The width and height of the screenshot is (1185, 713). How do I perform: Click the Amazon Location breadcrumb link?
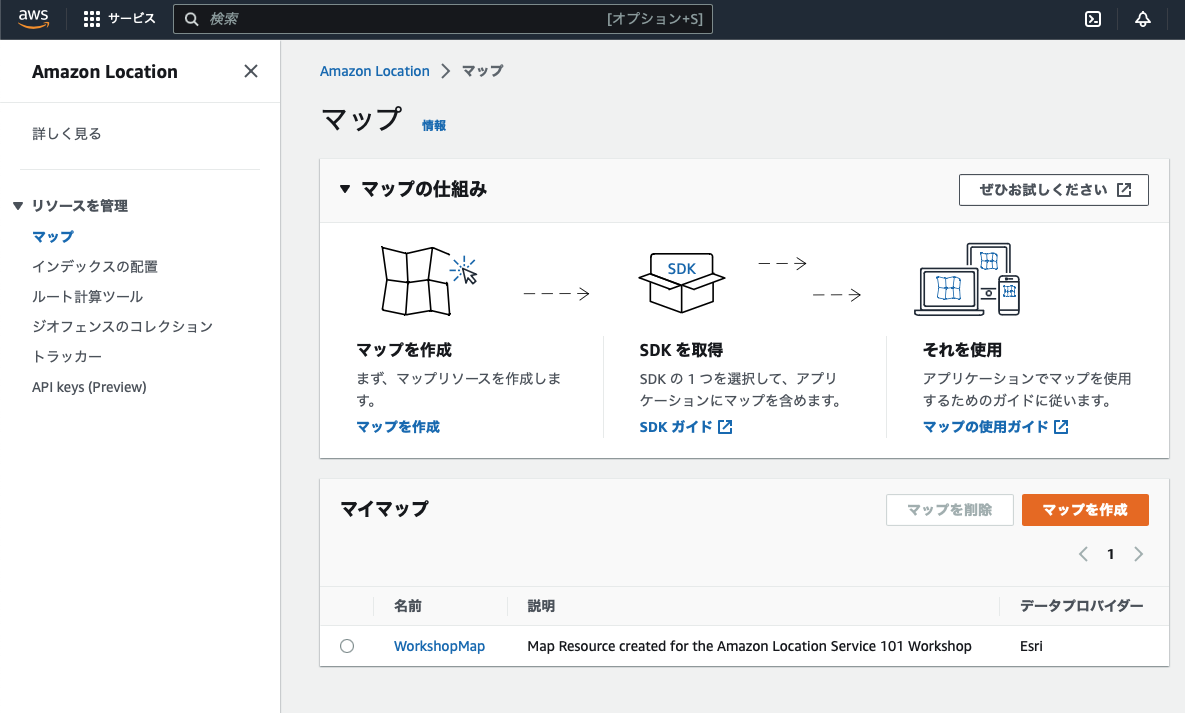tap(374, 71)
